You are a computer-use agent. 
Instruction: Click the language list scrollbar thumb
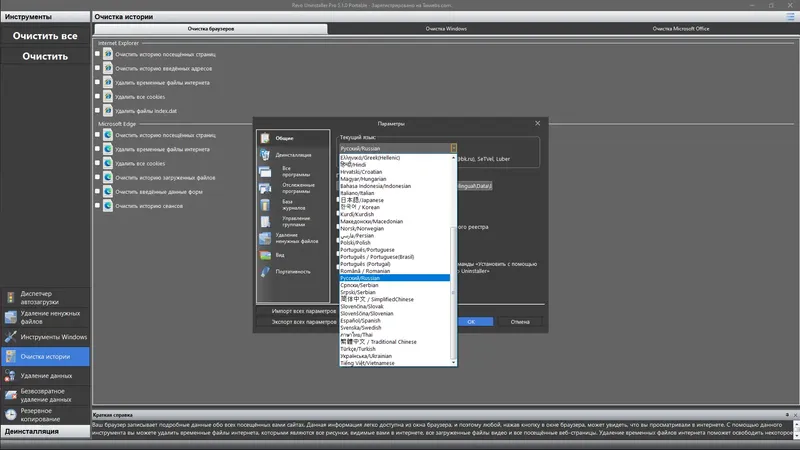pyautogui.click(x=453, y=293)
